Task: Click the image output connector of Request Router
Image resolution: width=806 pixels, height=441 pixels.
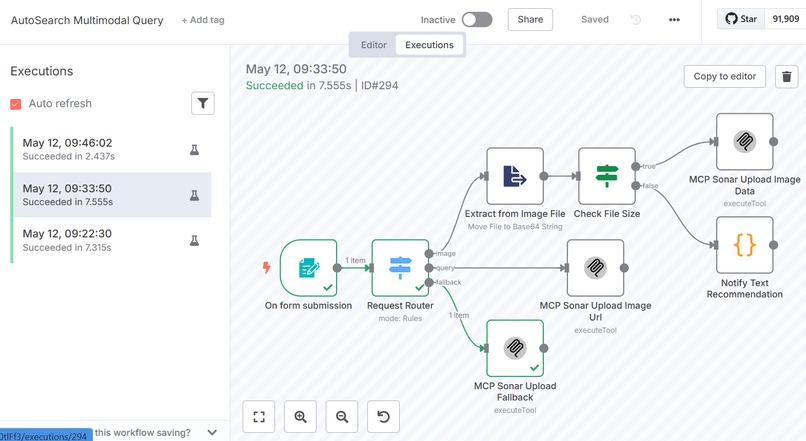Action: coord(429,253)
